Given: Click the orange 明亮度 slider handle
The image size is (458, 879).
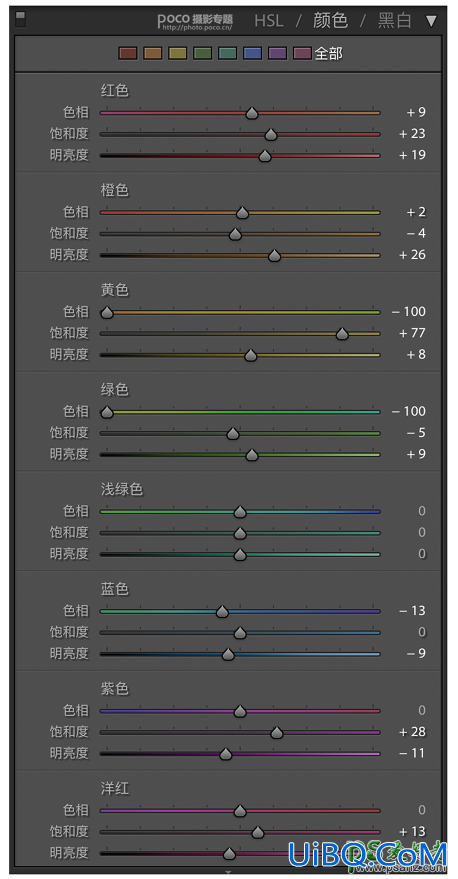Looking at the screenshot, I should [x=274, y=256].
